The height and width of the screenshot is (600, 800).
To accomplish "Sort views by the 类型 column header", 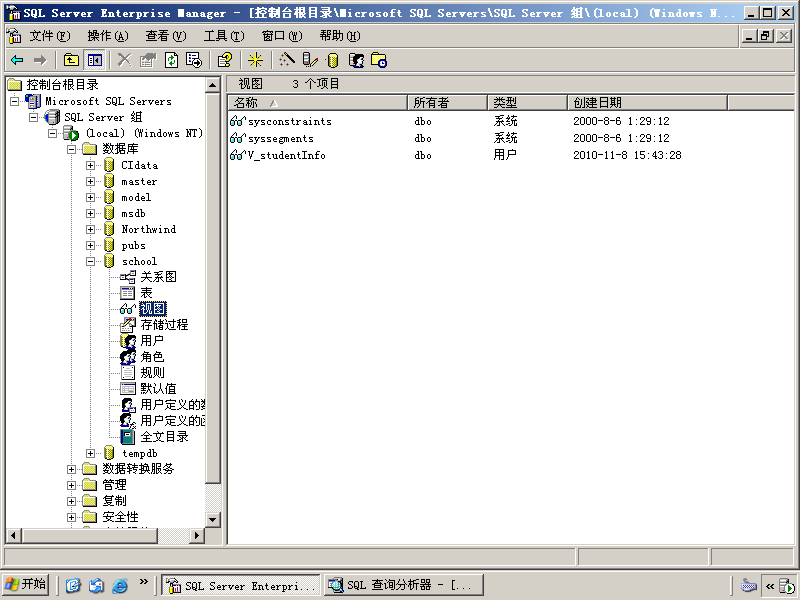I will 528,103.
